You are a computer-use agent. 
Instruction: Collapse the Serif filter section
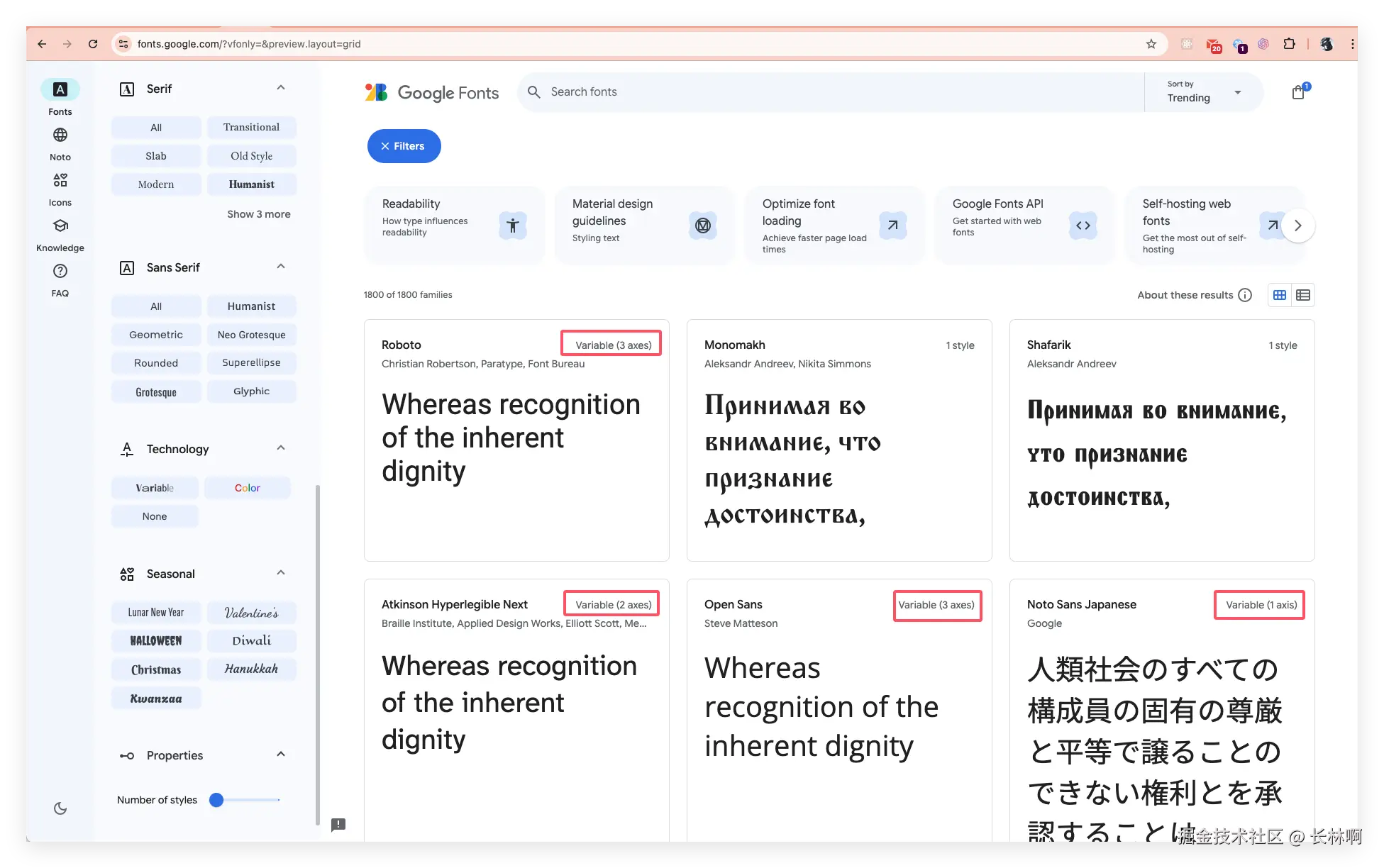(x=281, y=88)
